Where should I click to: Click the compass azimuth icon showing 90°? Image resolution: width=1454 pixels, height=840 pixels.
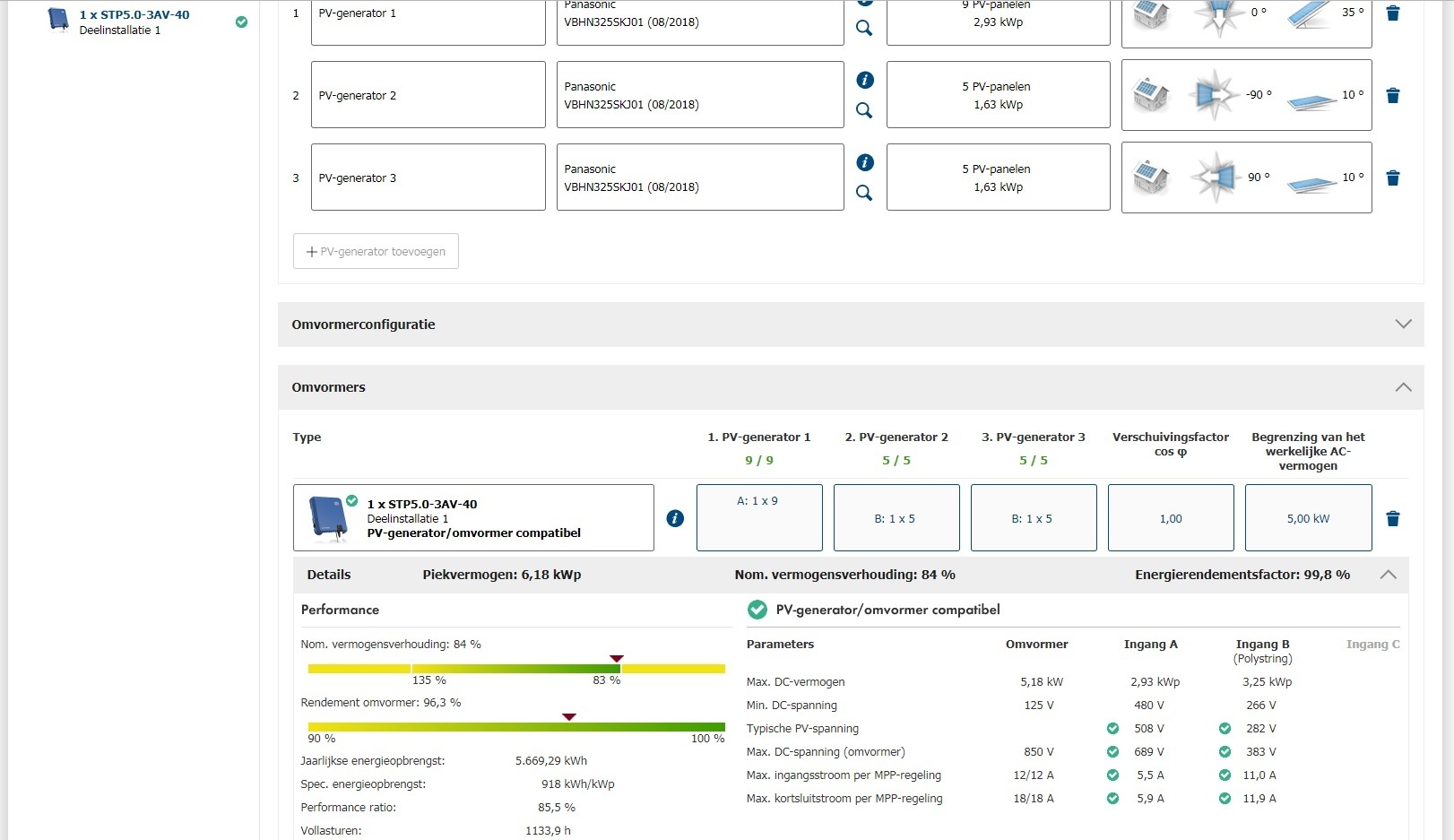coord(1215,177)
